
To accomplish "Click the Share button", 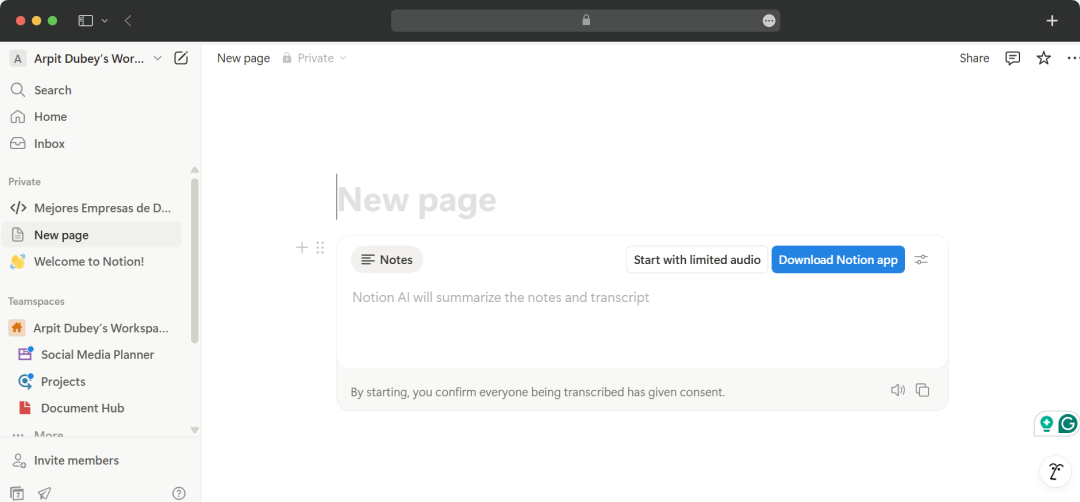I will 974,59.
